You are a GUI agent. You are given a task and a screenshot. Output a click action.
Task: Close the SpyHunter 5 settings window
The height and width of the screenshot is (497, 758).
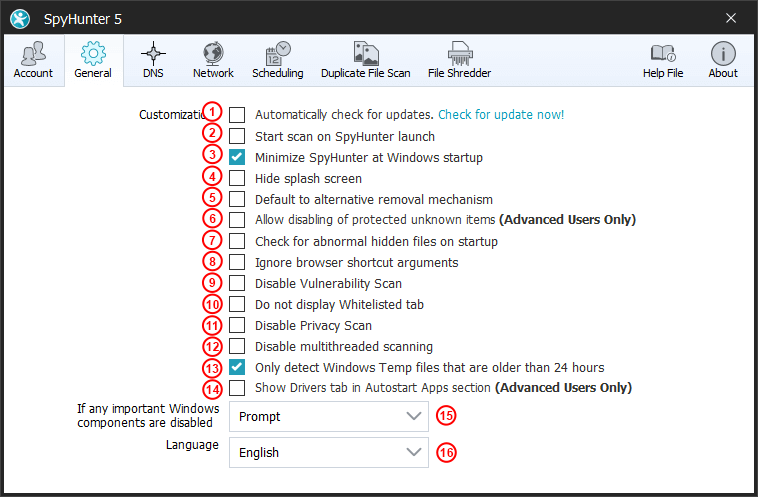pos(731,17)
